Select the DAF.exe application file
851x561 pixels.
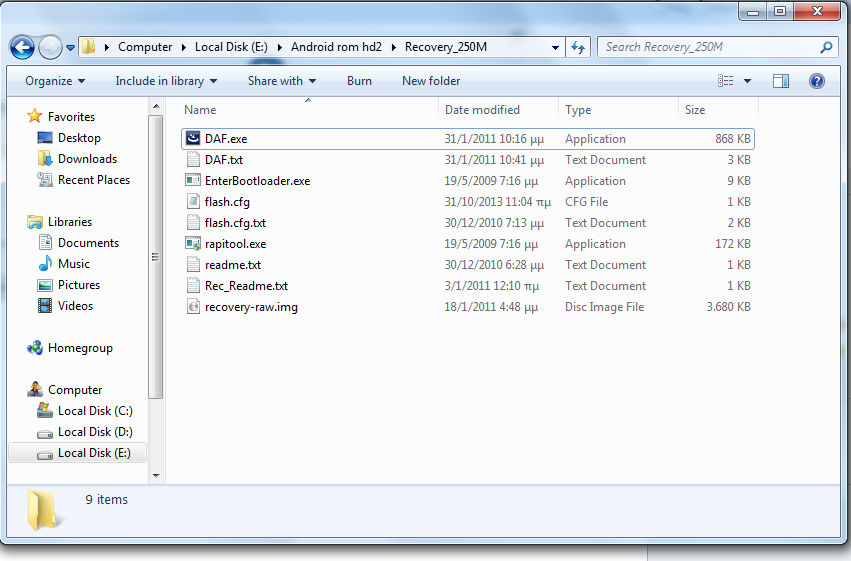click(225, 139)
